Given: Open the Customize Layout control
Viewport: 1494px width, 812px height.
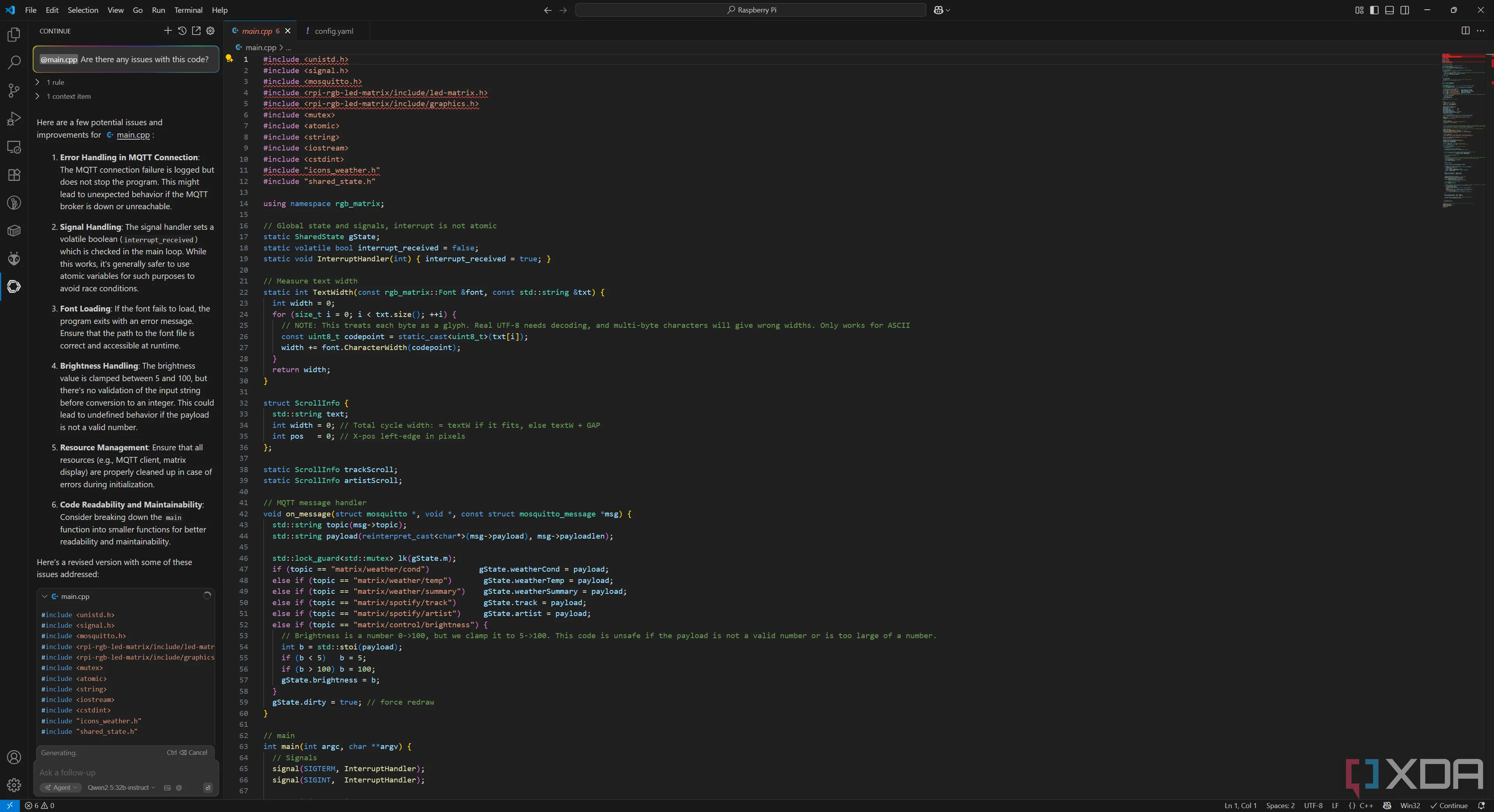Looking at the screenshot, I should point(1359,10).
